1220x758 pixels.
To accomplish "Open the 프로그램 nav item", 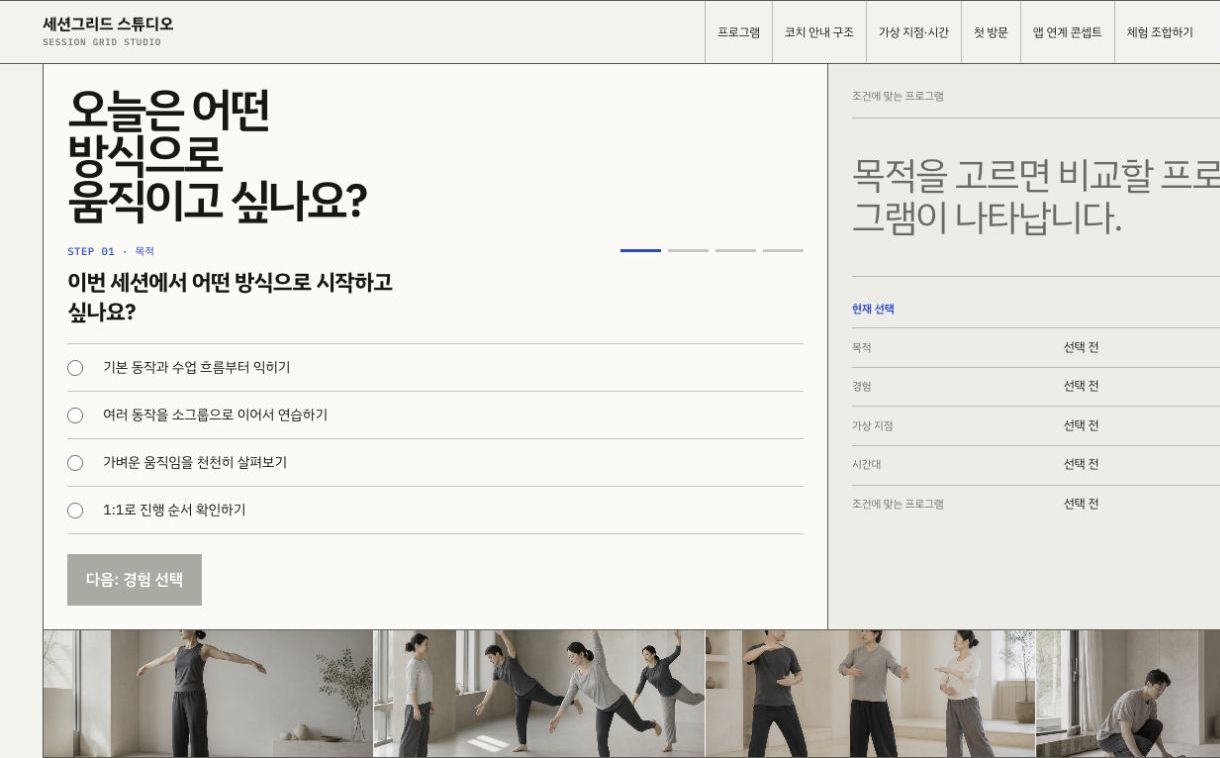I will click(738, 32).
